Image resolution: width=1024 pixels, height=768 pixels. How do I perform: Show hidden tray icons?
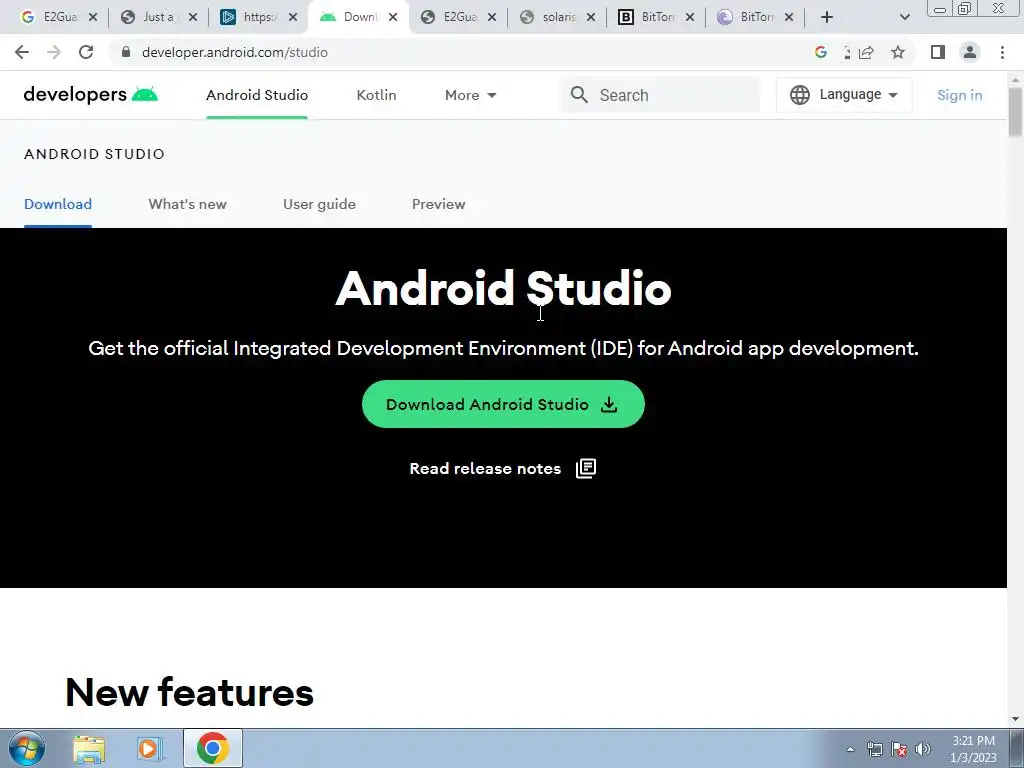(x=850, y=749)
